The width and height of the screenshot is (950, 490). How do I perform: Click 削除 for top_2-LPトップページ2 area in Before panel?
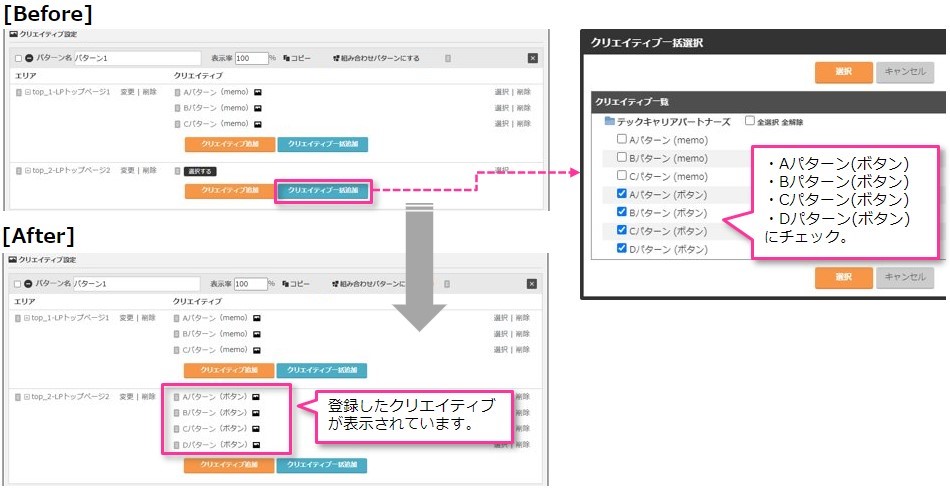tap(149, 171)
